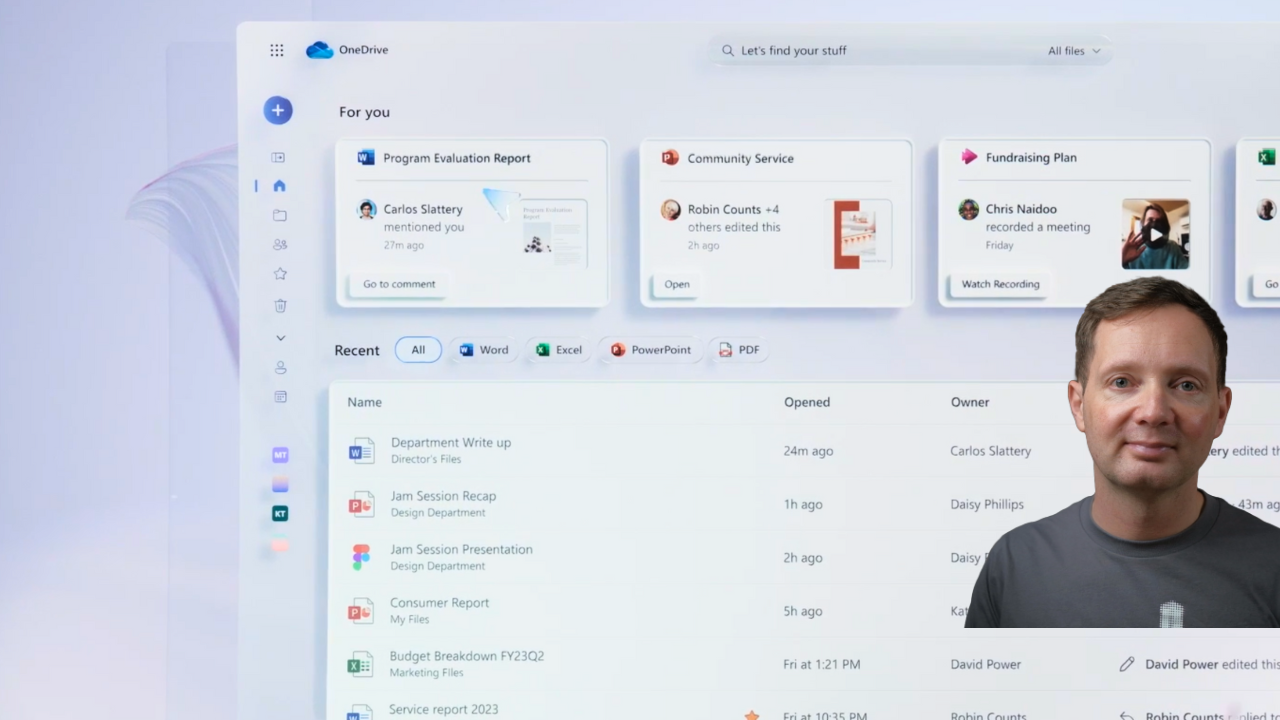1280x720 pixels.
Task: Open the pink tile below KT
Action: pos(280,545)
